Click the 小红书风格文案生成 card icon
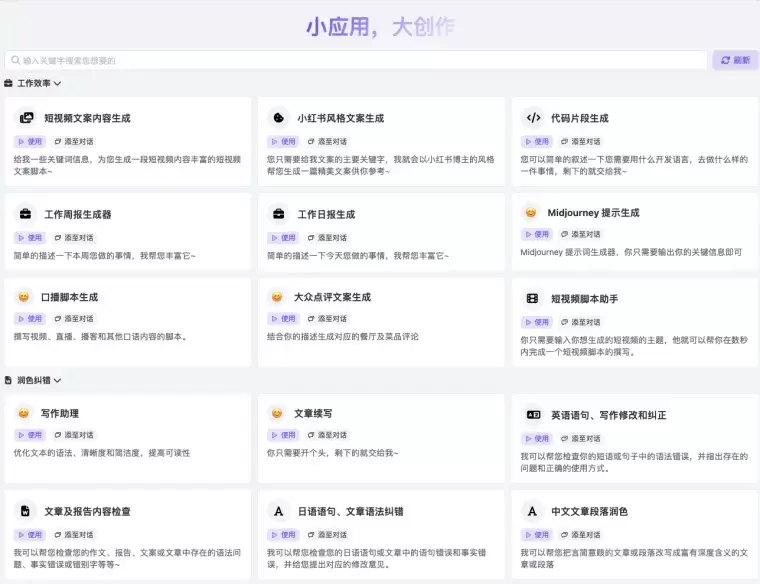 click(x=279, y=118)
